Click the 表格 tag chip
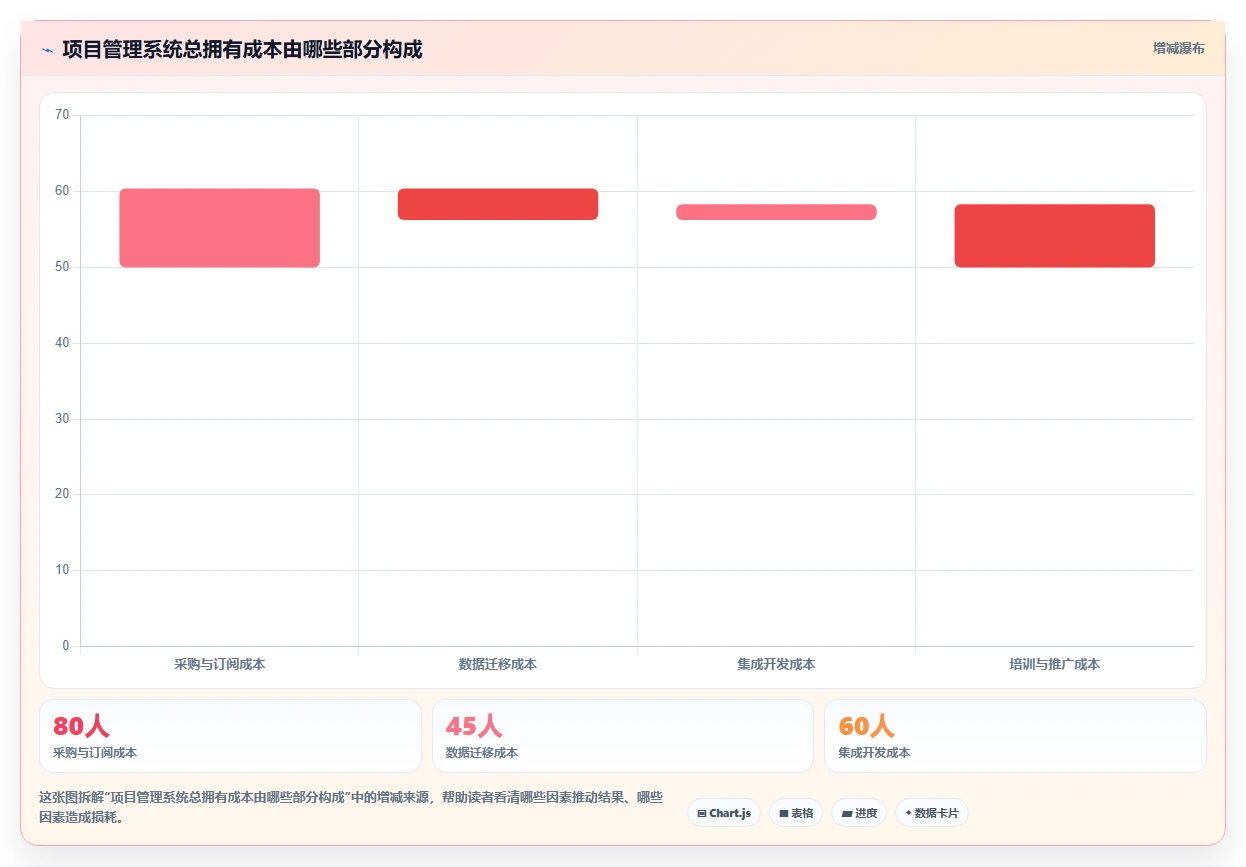 (x=796, y=813)
